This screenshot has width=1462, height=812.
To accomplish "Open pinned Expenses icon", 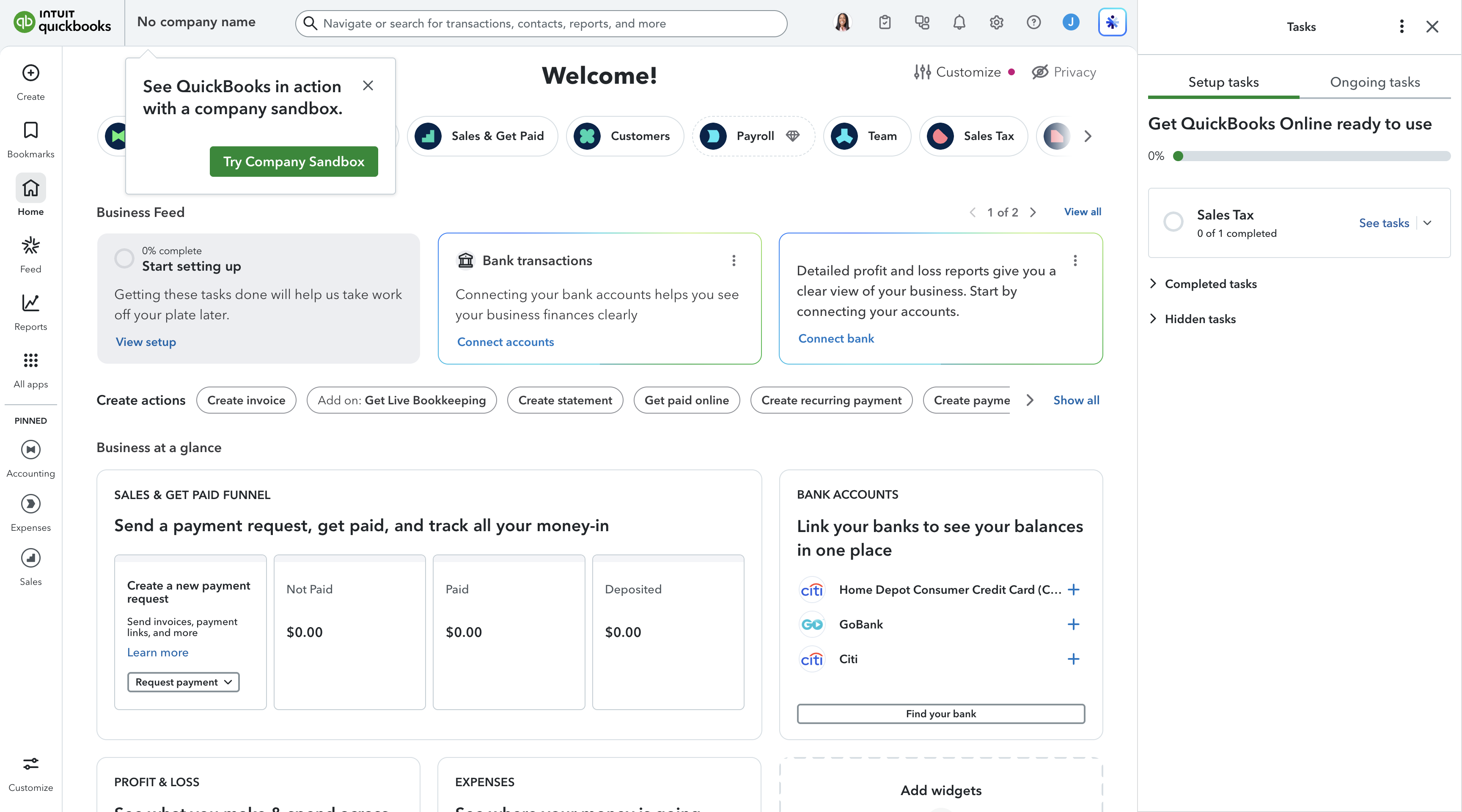I will [30, 504].
